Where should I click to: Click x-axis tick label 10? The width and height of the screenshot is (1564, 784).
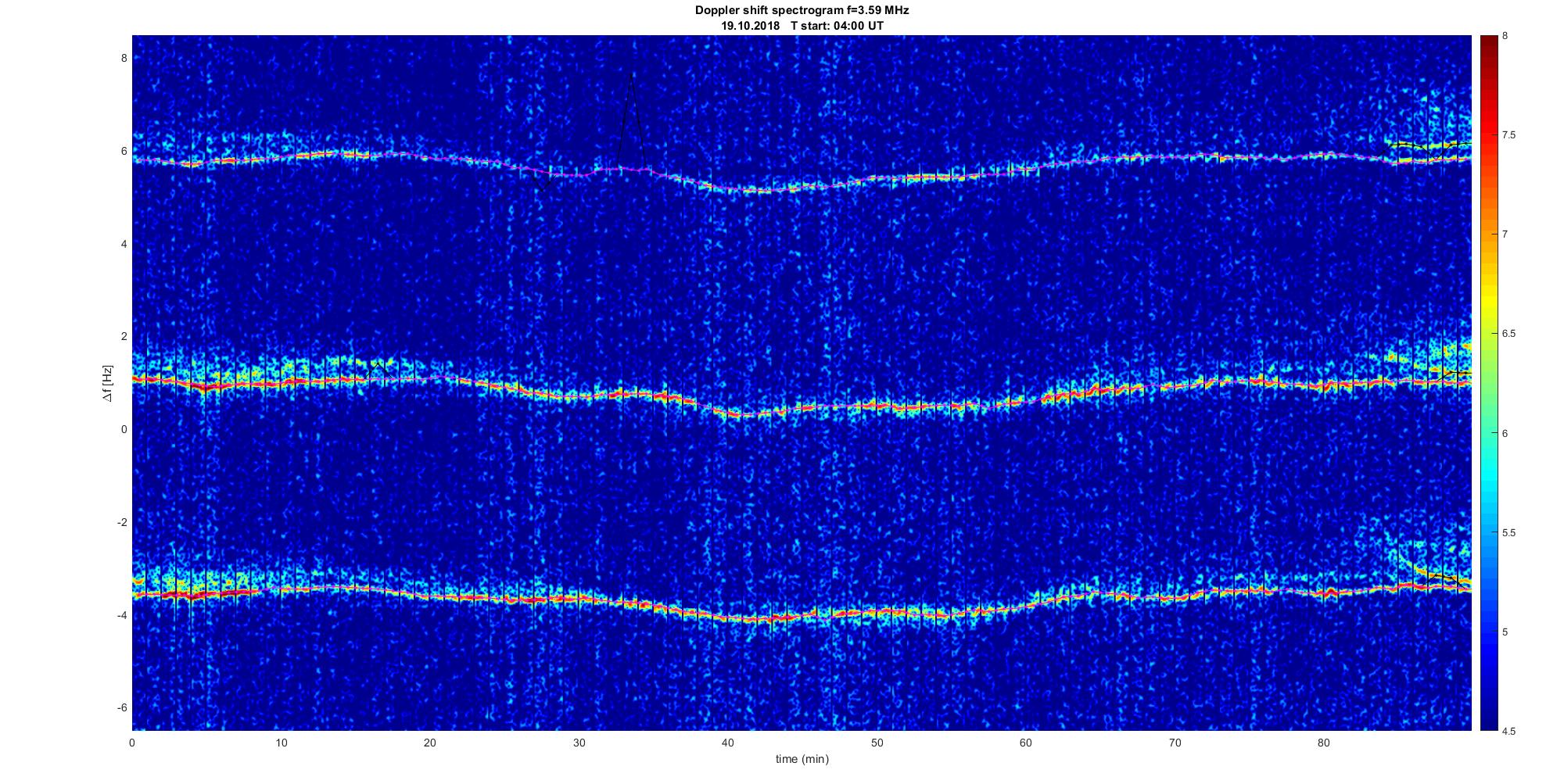coord(282,743)
